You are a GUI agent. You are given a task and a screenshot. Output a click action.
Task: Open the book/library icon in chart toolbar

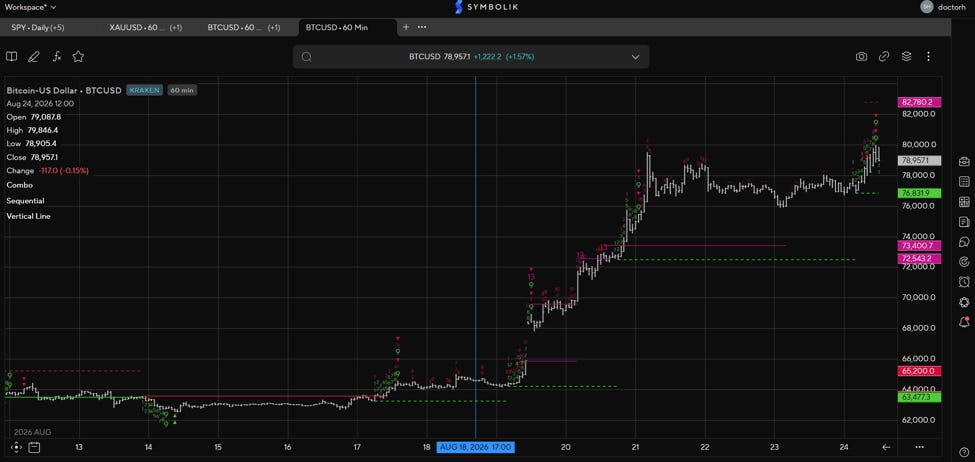click(11, 57)
